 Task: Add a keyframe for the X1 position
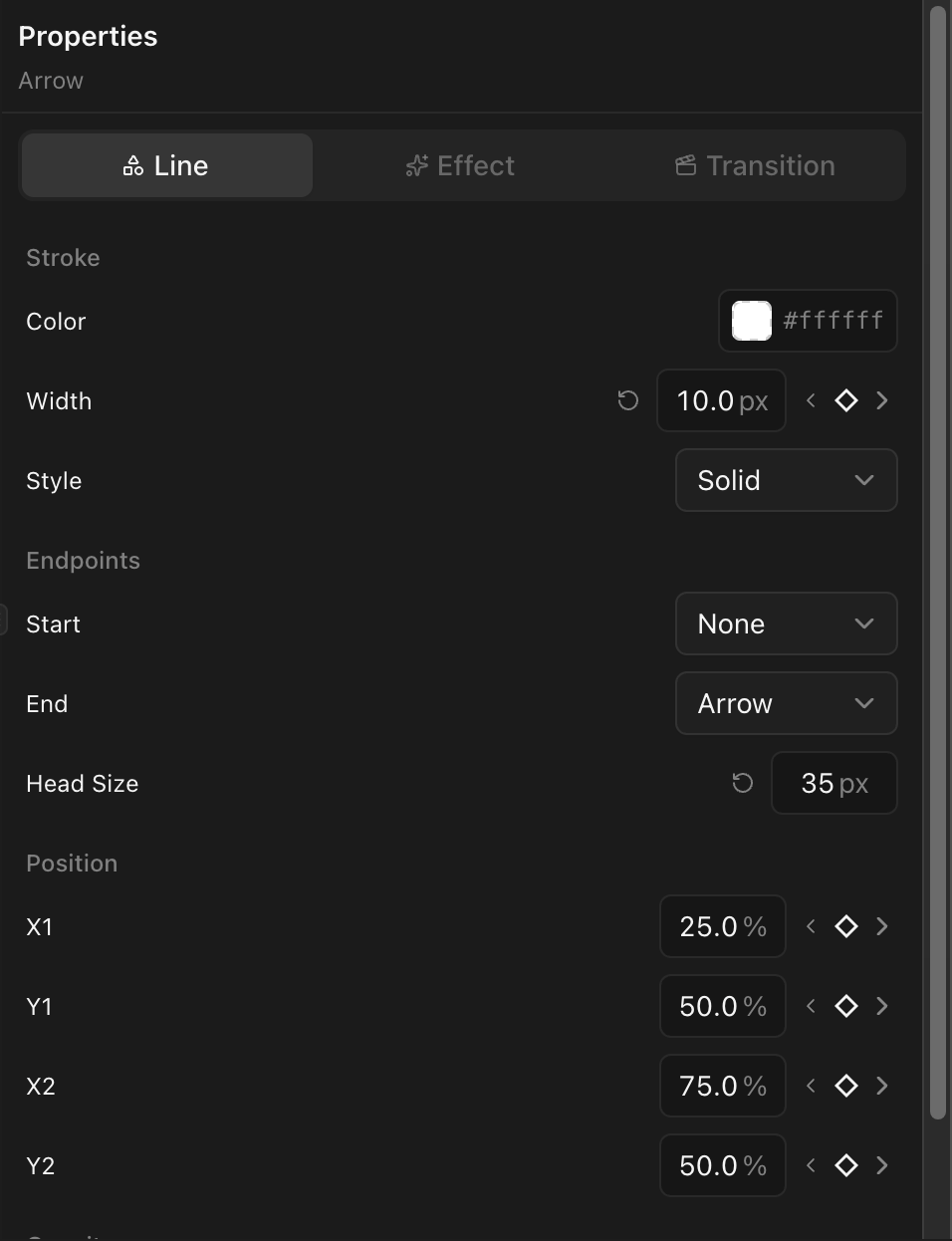[845, 926]
